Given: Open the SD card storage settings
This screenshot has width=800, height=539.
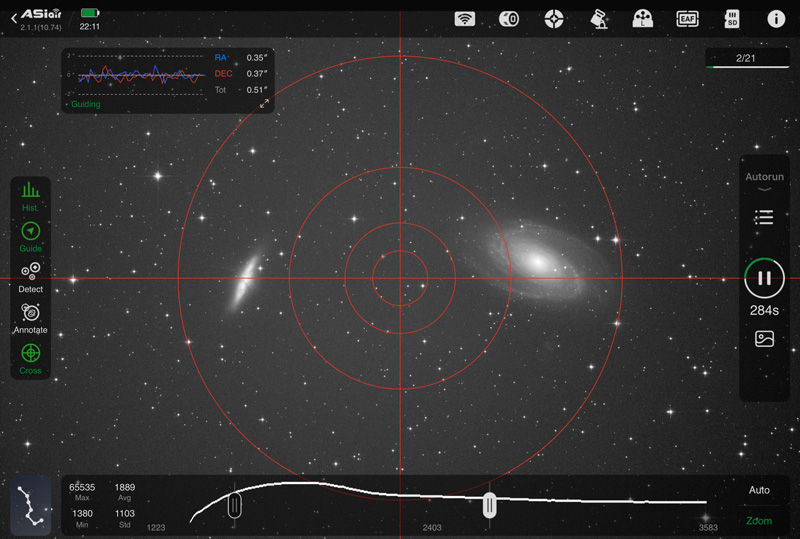Looking at the screenshot, I should [731, 19].
